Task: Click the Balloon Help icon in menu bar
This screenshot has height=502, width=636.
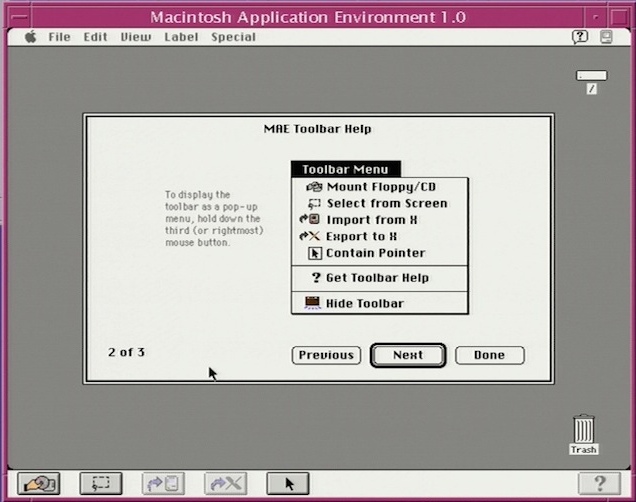Action: pos(580,37)
